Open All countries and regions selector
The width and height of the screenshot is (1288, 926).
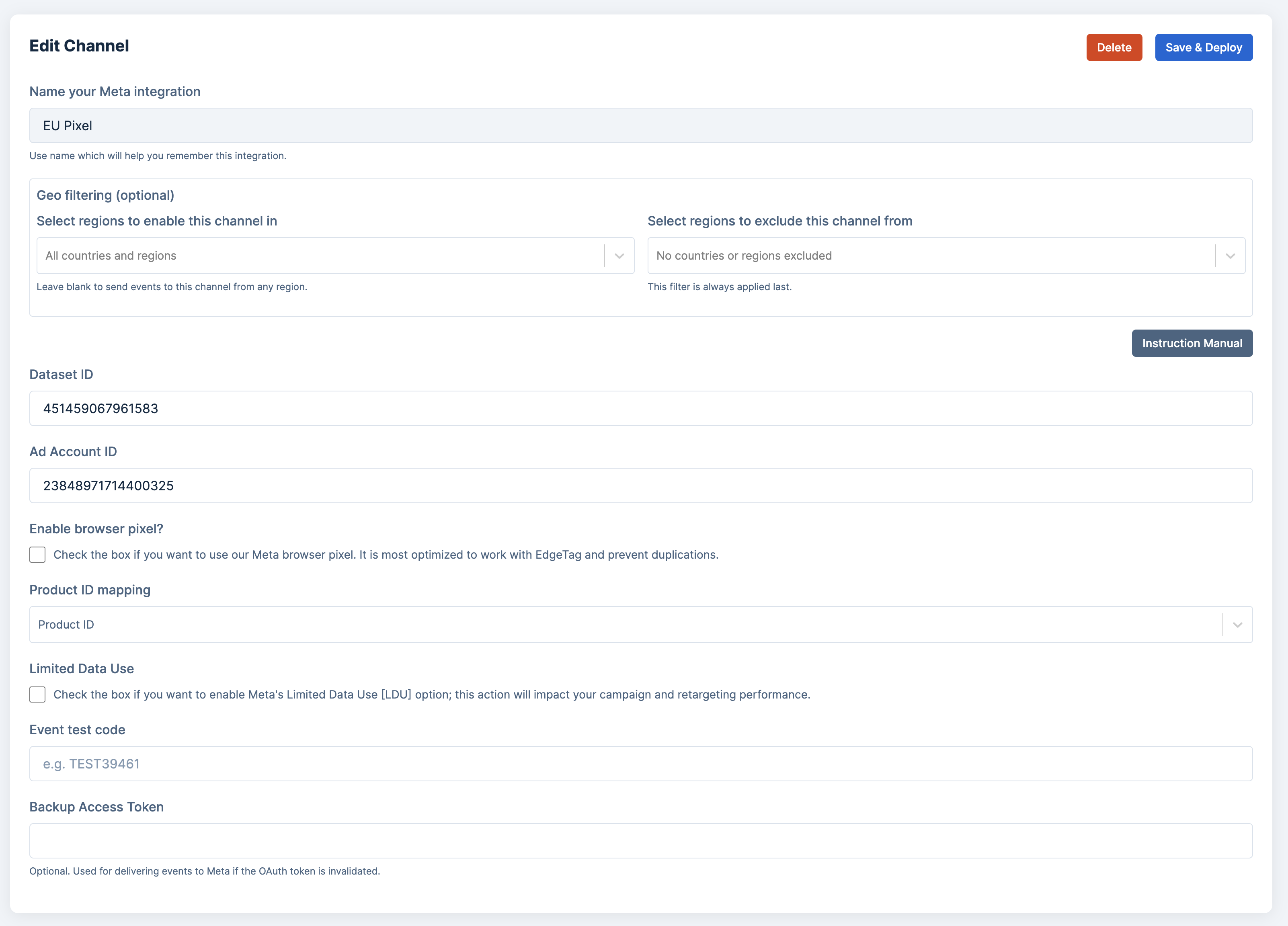[x=318, y=256]
